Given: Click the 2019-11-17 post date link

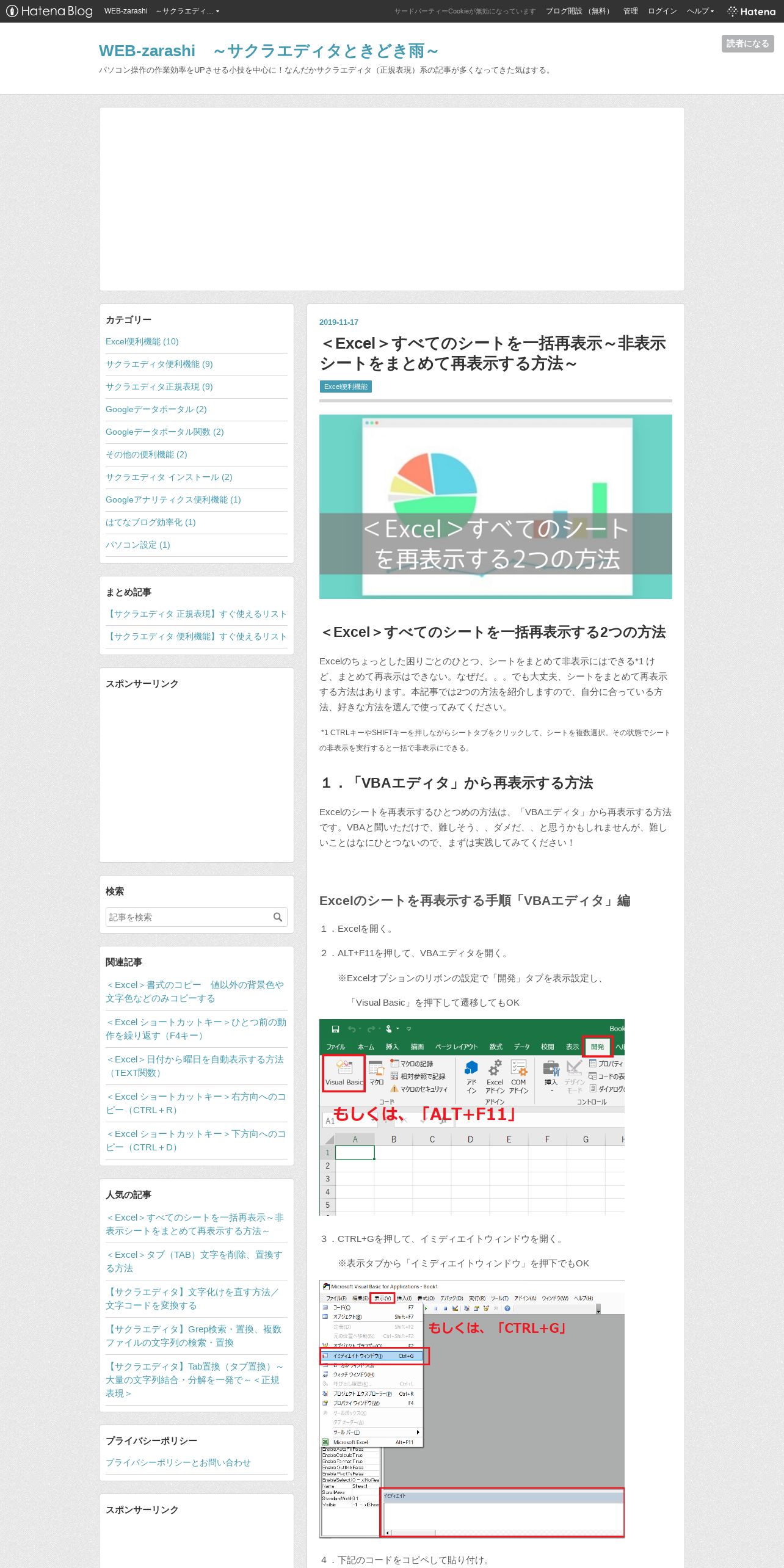Looking at the screenshot, I should [x=339, y=322].
